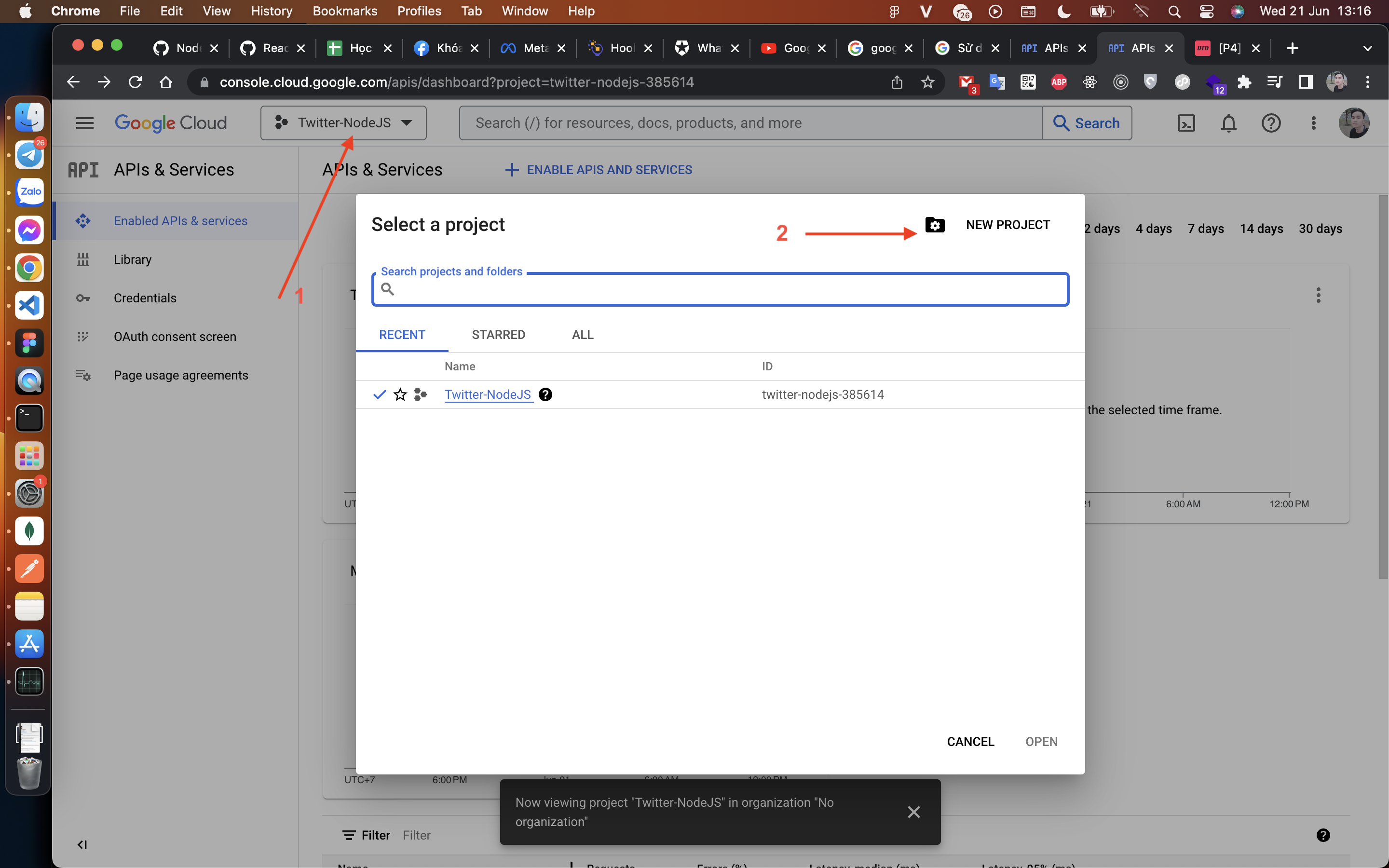Click the browser back arrow
Screen dimensions: 1389x868
(x=73, y=82)
